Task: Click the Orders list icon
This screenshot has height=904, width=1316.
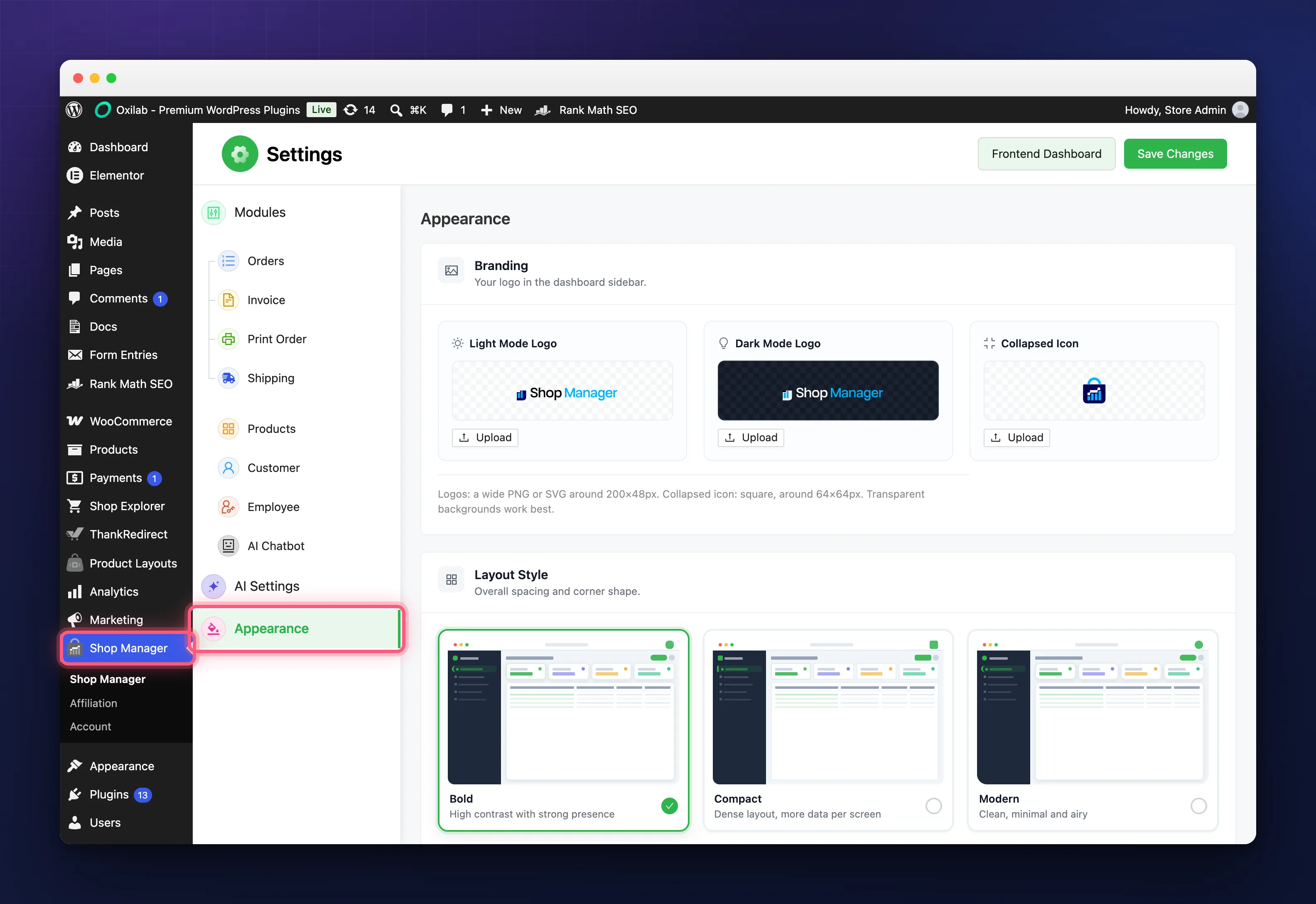Action: 228,261
